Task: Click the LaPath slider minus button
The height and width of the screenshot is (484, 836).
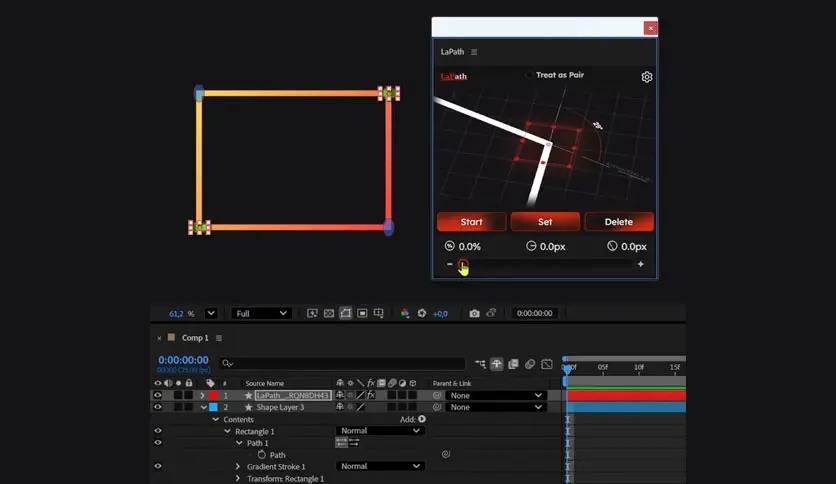Action: (x=449, y=264)
